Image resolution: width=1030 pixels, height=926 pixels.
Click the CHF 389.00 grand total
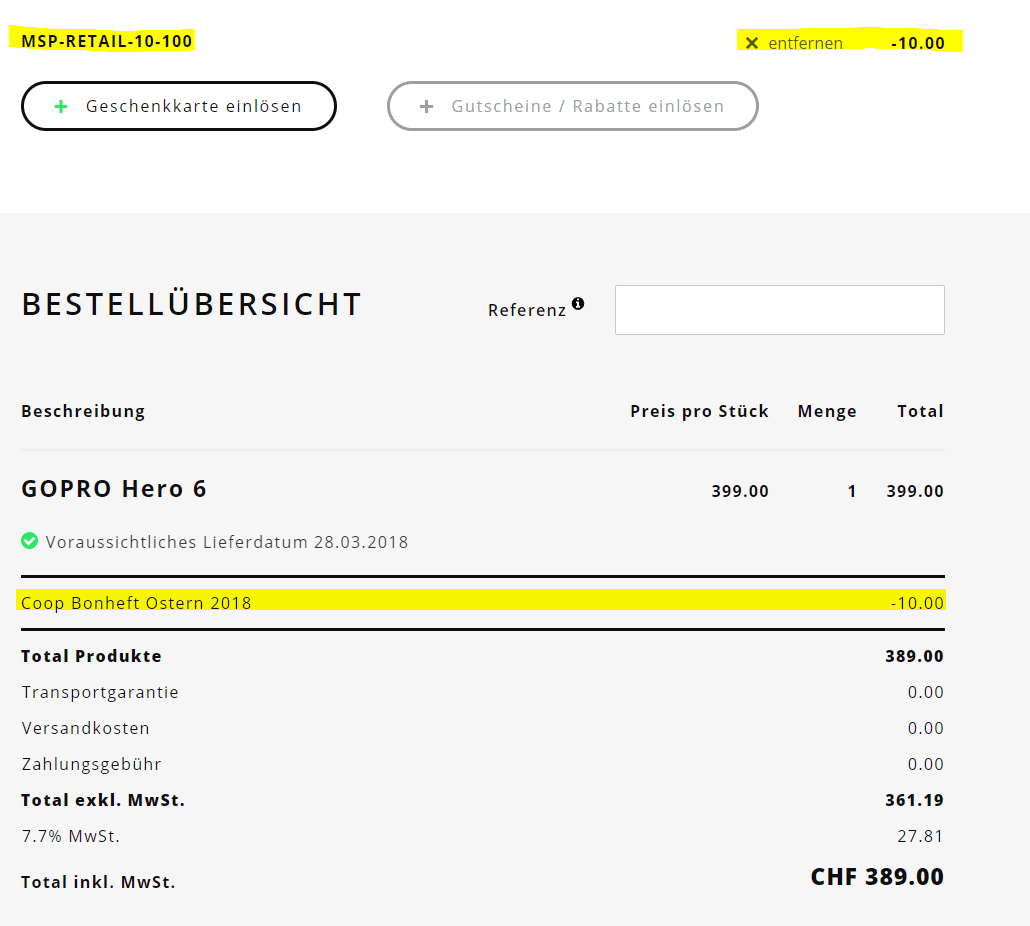pyautogui.click(x=876, y=877)
